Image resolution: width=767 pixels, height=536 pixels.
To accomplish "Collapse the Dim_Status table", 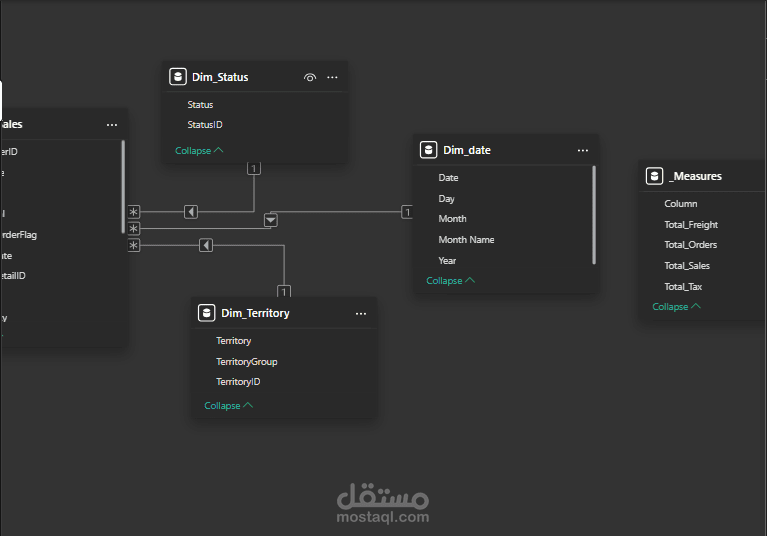I will tap(199, 151).
